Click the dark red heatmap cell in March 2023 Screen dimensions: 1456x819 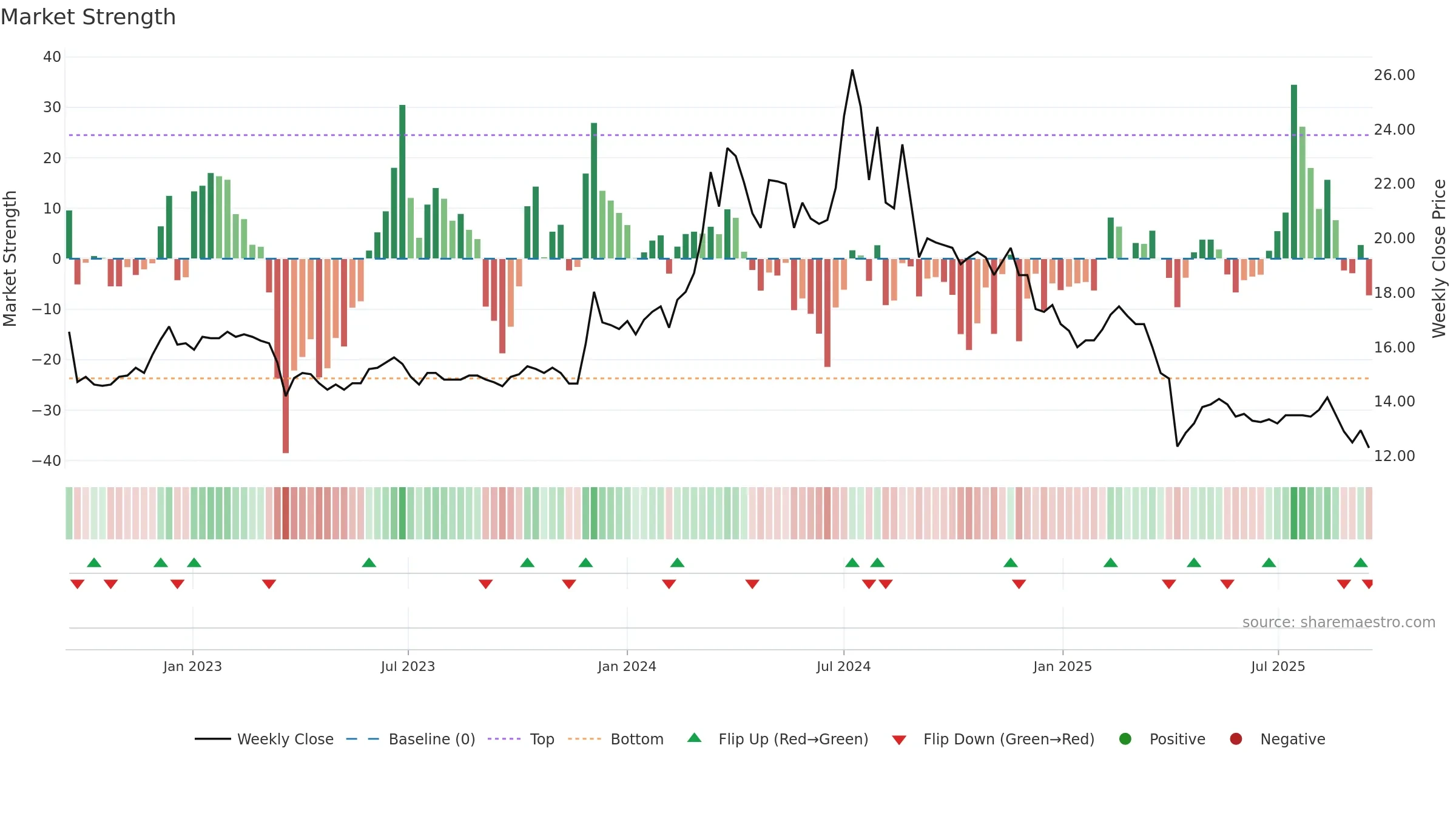pos(286,513)
